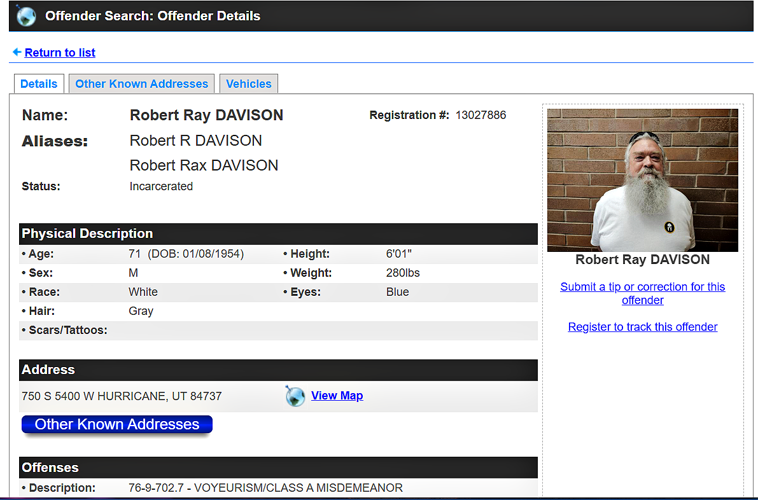Click the blue Other Known Addresses button
The image size is (758, 500).
117,425
